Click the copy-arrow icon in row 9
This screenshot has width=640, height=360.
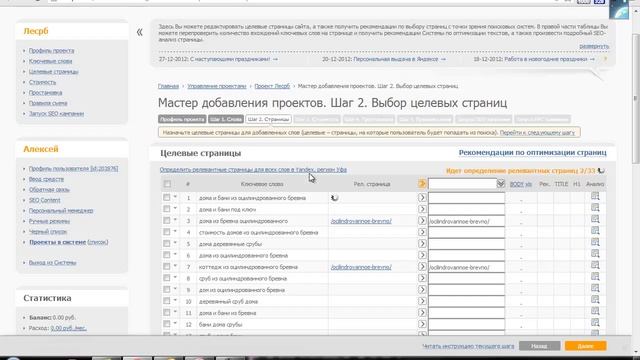[x=422, y=289]
